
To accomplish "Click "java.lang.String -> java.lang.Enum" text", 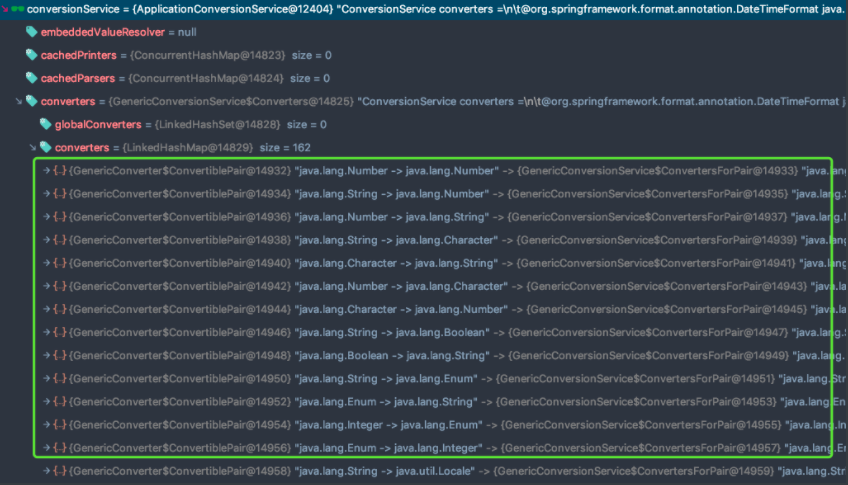I will click(387, 378).
